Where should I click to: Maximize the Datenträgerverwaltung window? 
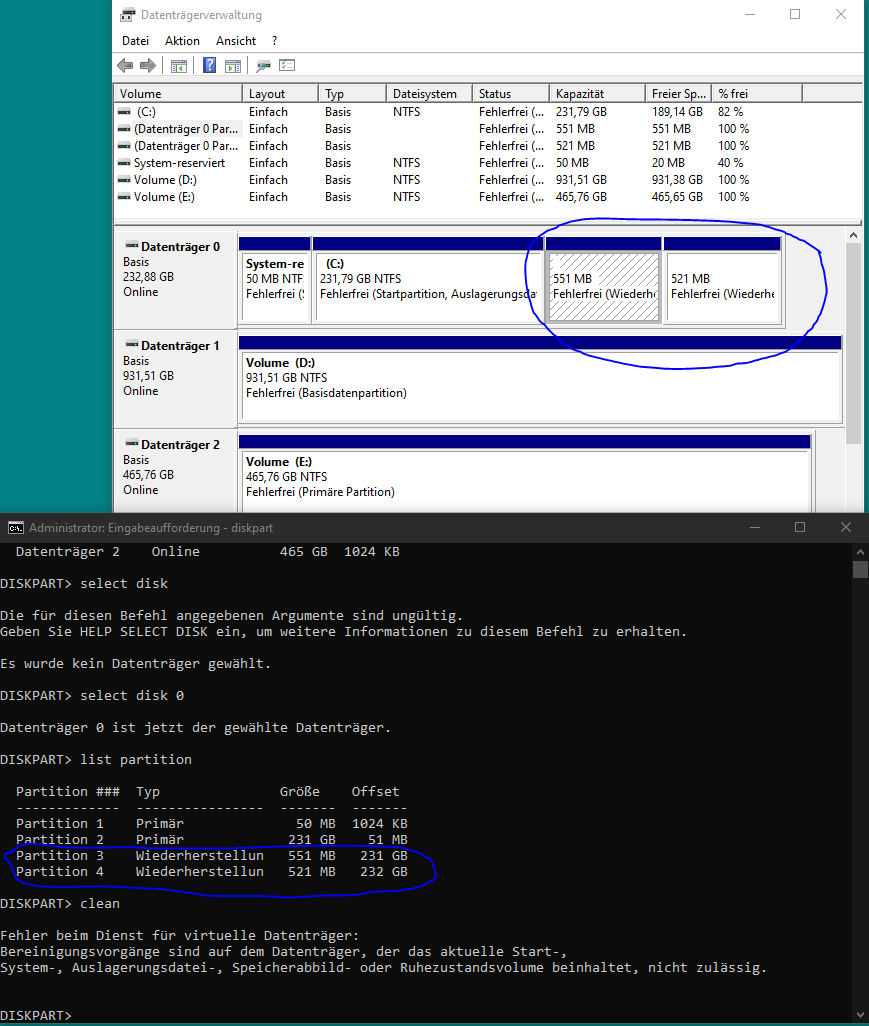coord(795,14)
